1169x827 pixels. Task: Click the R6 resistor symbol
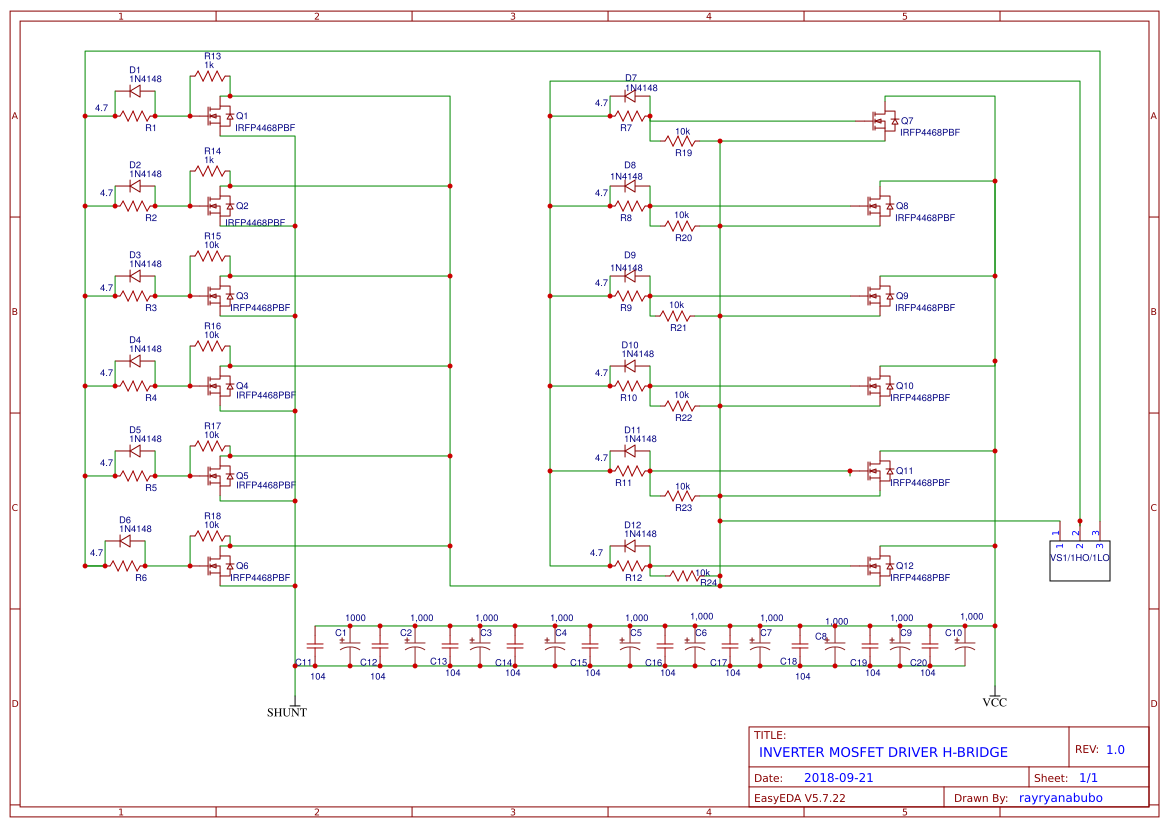[125, 566]
